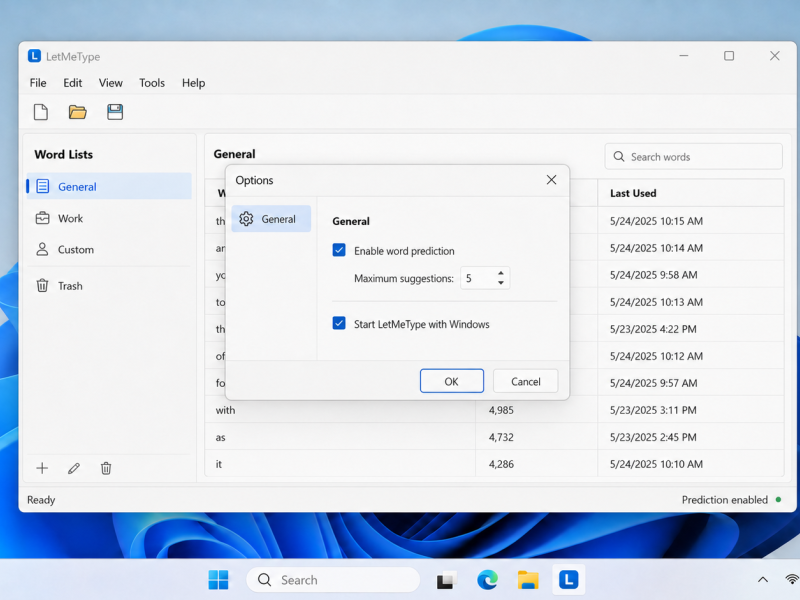The height and width of the screenshot is (600, 800).
Task: Select the Work word list
Action: (109, 218)
